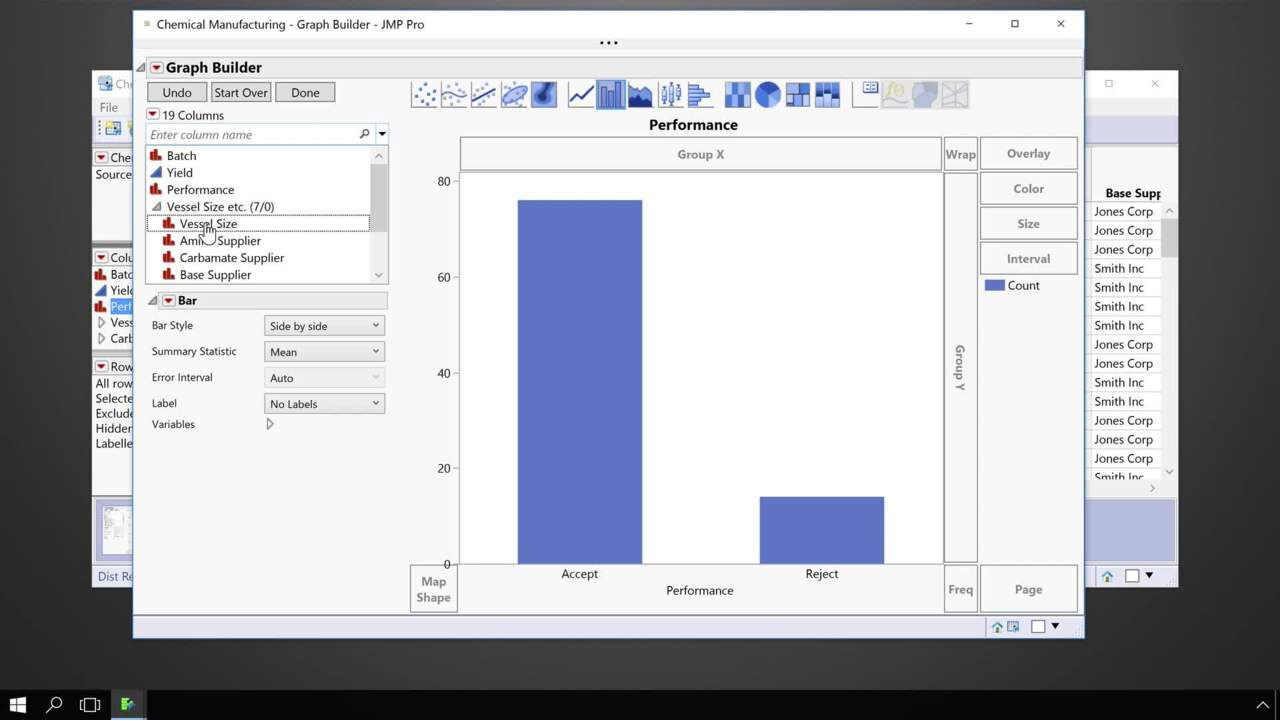The width and height of the screenshot is (1280, 720).
Task: Select the Carbamate Supplier column
Action: pos(231,257)
